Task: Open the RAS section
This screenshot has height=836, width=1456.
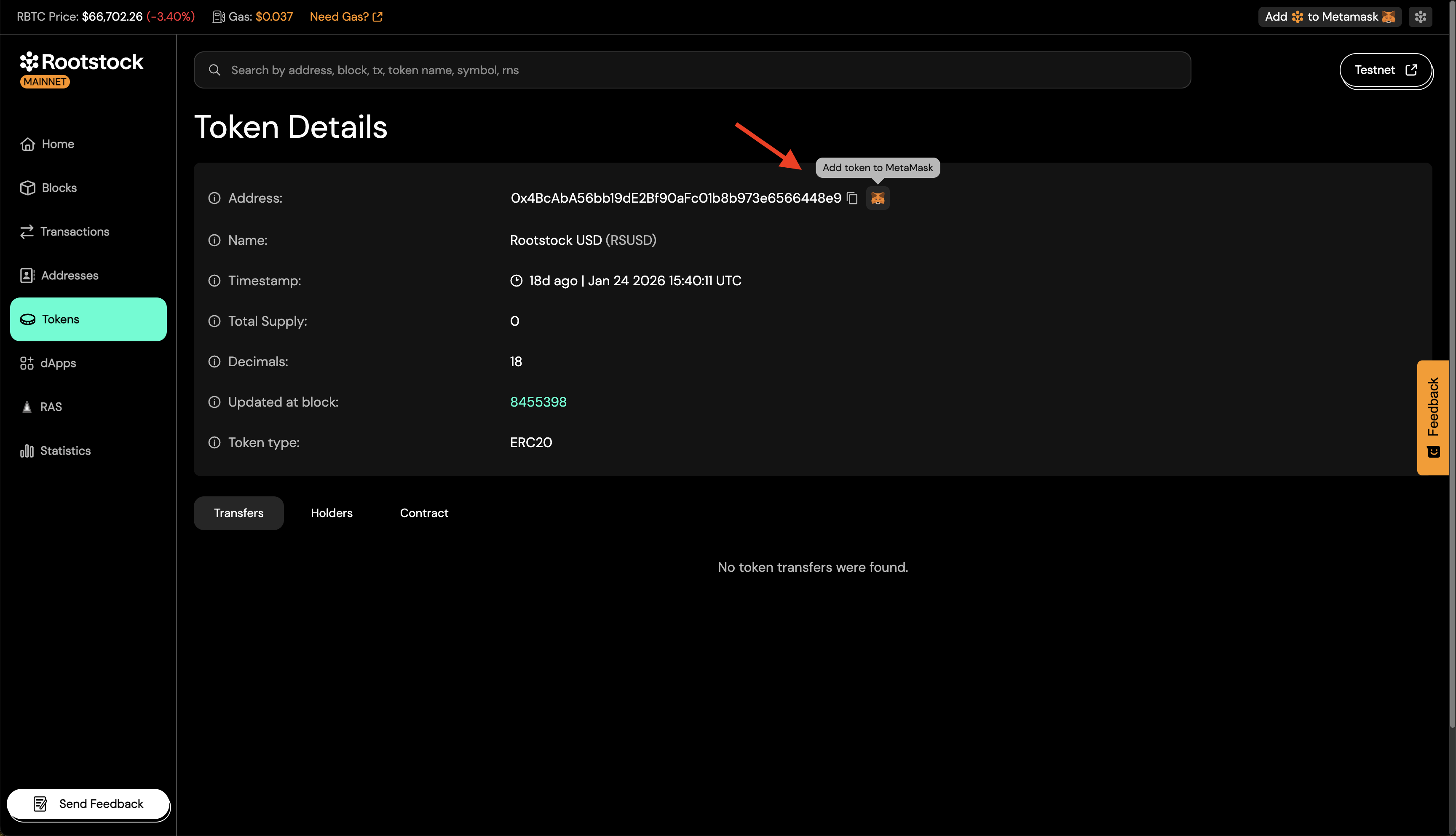Action: point(51,407)
